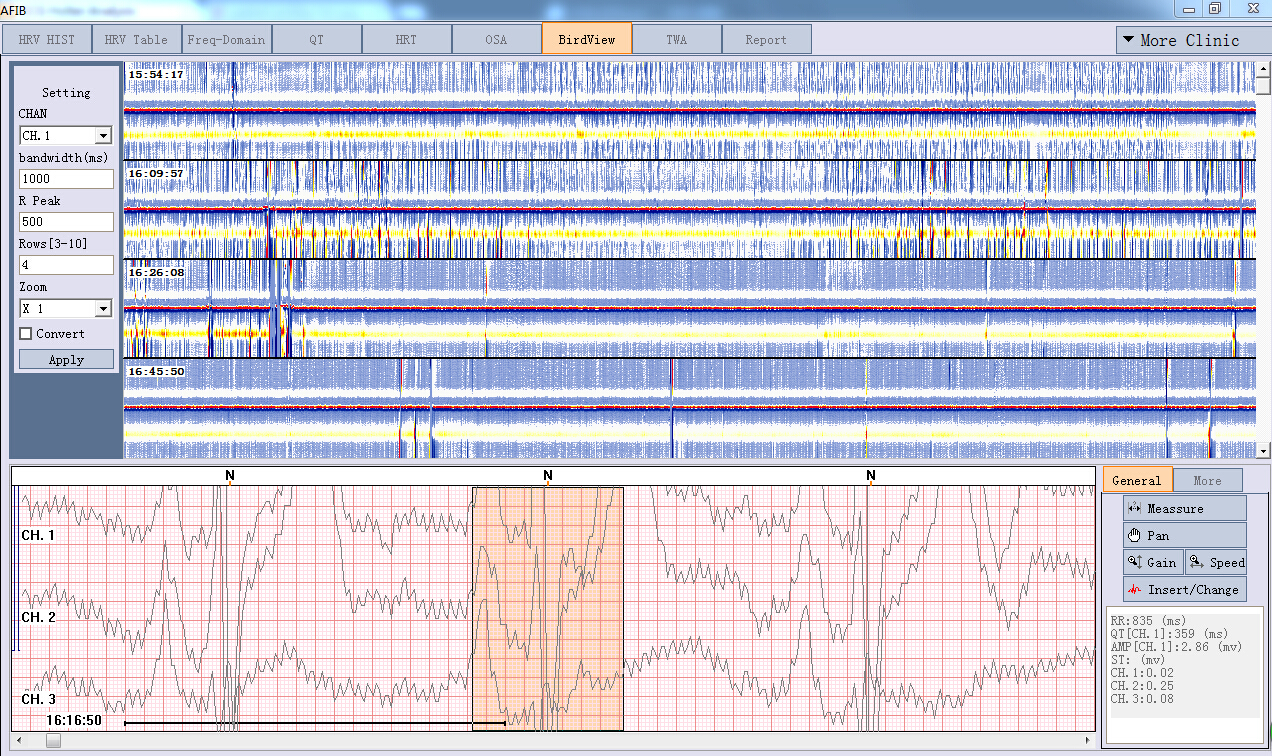Select the Measure tool
The height and width of the screenshot is (756, 1272).
pyautogui.click(x=1185, y=508)
